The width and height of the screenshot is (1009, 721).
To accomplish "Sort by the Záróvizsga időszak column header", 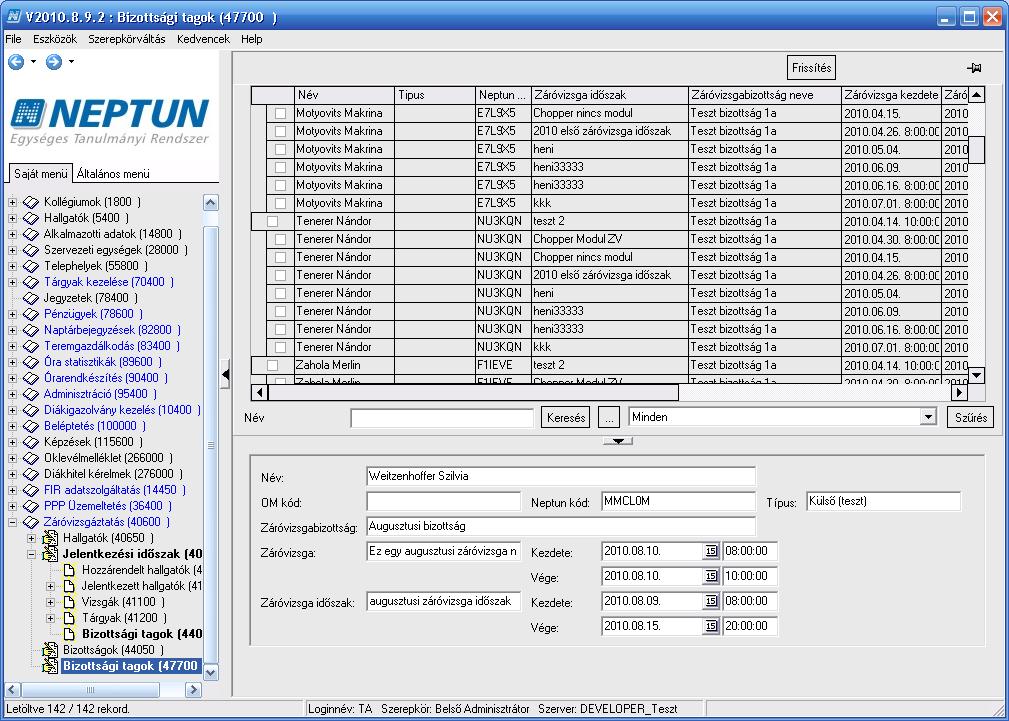I will coord(609,95).
